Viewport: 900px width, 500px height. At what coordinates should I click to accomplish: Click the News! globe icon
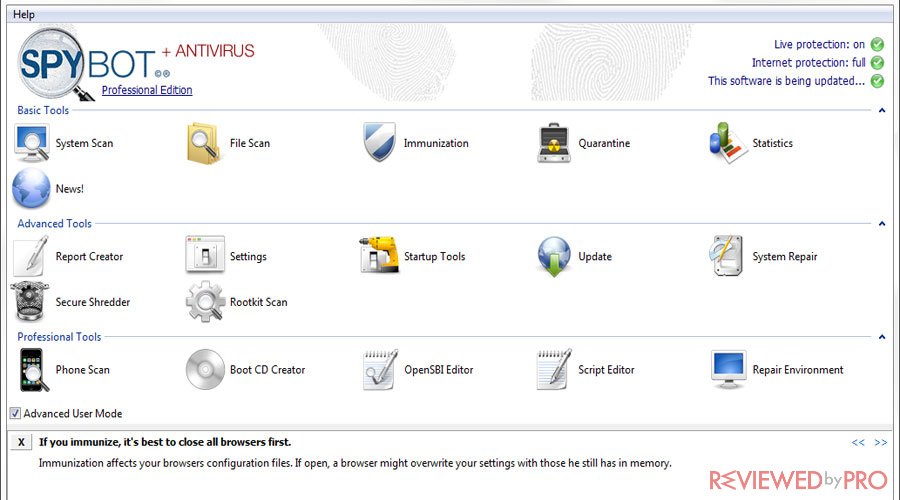tap(32, 188)
